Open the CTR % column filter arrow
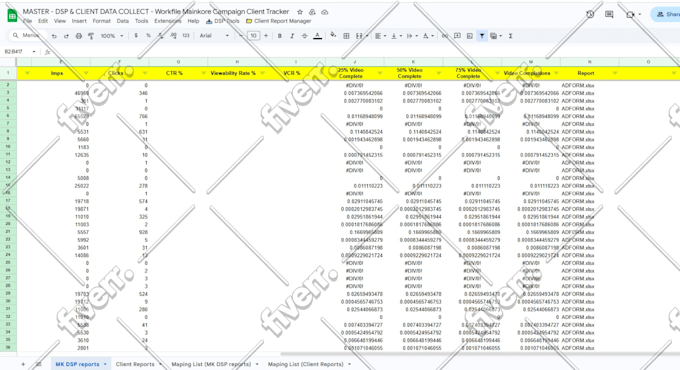Viewport: 680px width, 370px height. pos(203,73)
